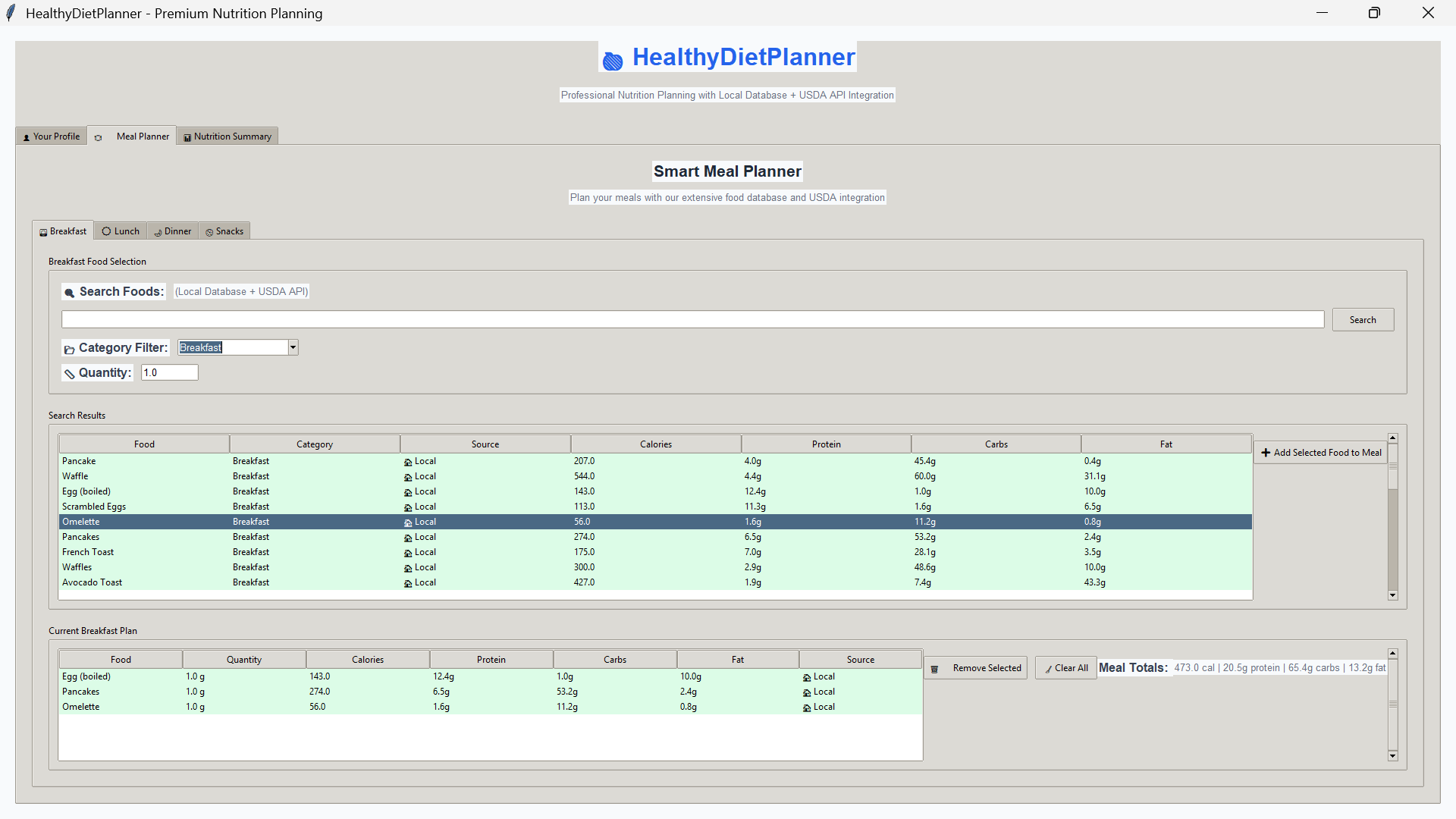Select Scrambled Eggs in search results
This screenshot has width=1456, height=819.
[x=655, y=507]
